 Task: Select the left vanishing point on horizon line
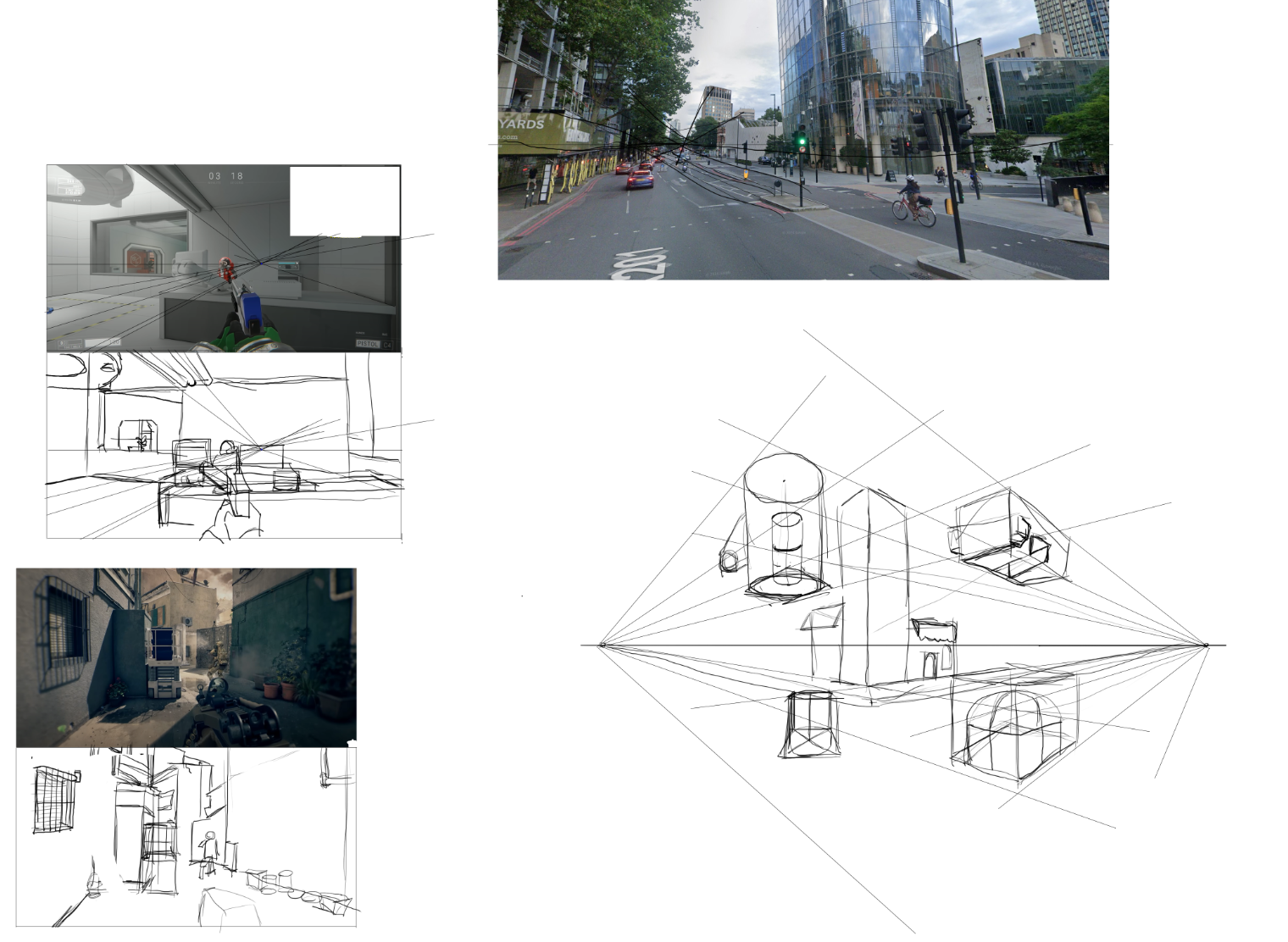point(602,646)
